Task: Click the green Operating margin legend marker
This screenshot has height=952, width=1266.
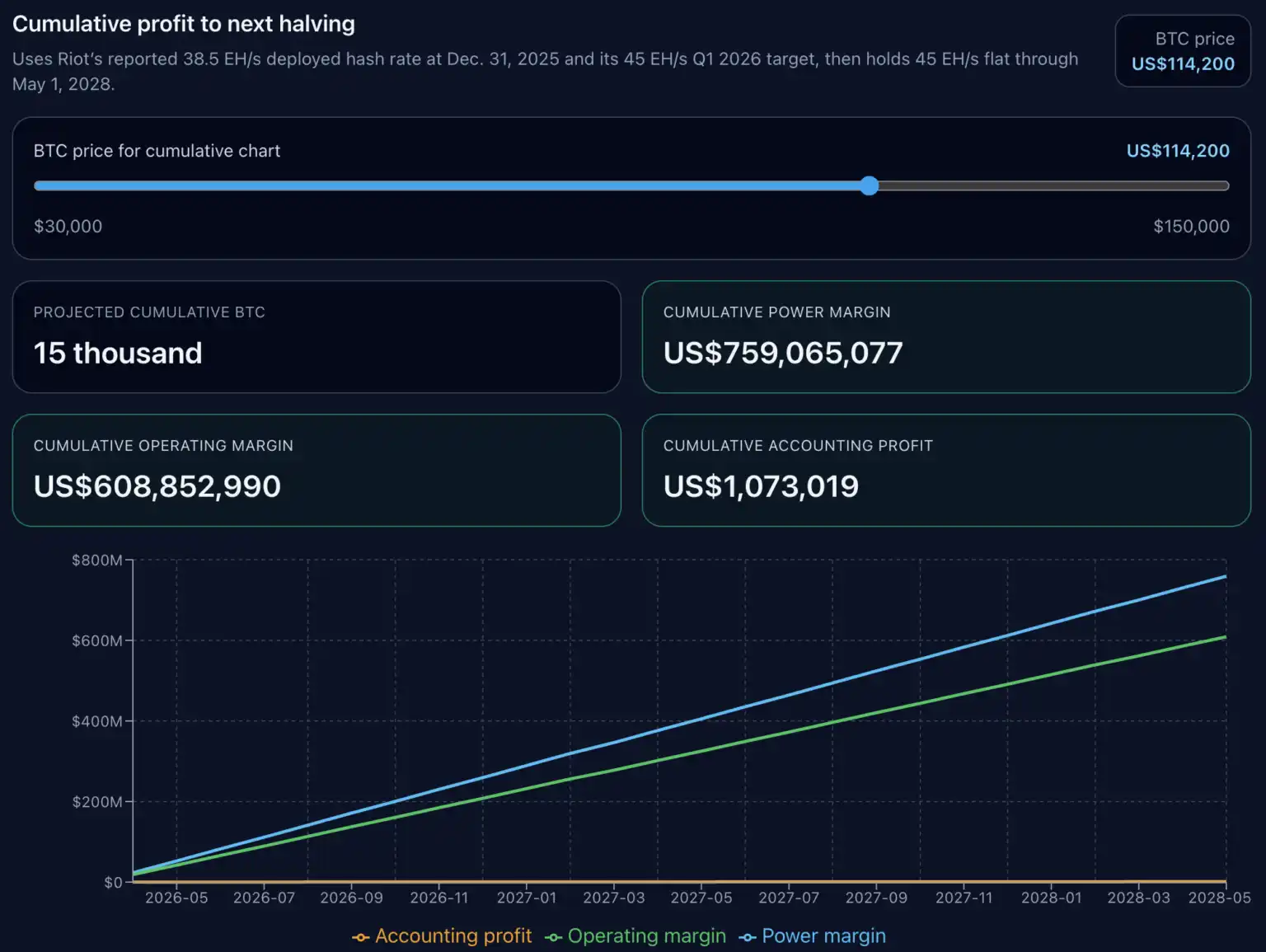Action: click(x=553, y=937)
